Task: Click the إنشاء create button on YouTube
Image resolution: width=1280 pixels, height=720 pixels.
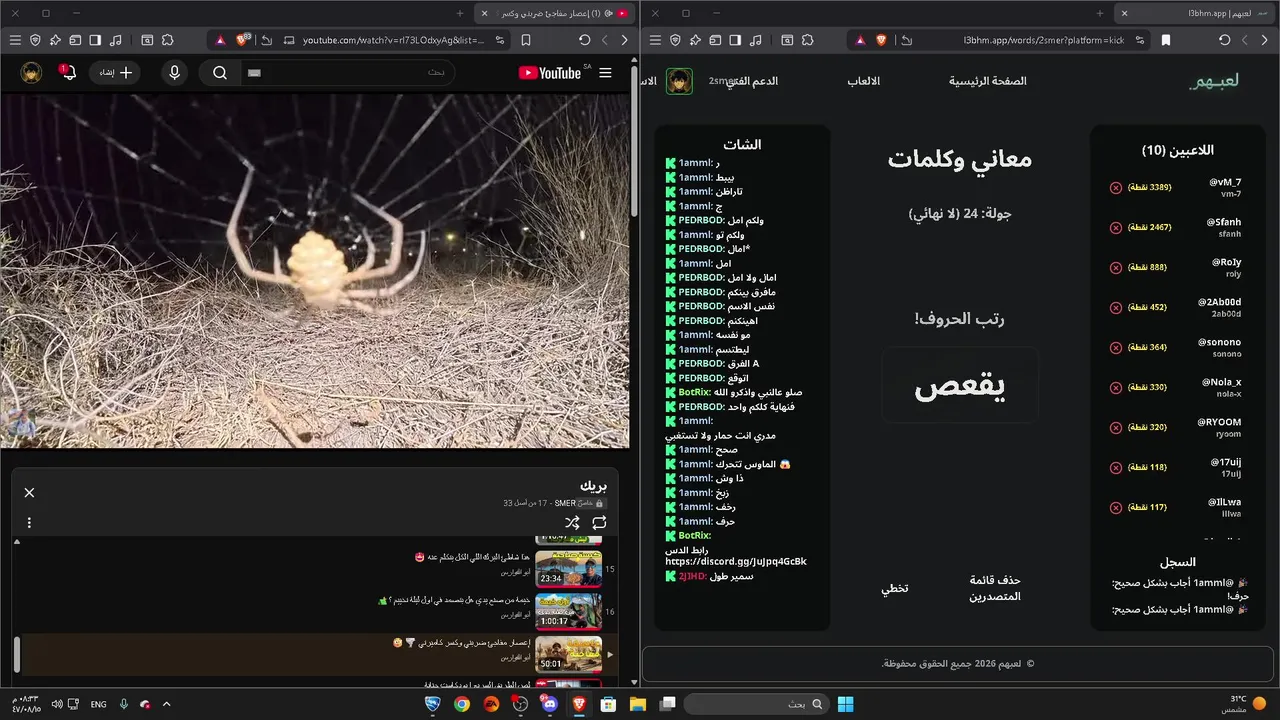Action: coord(116,73)
